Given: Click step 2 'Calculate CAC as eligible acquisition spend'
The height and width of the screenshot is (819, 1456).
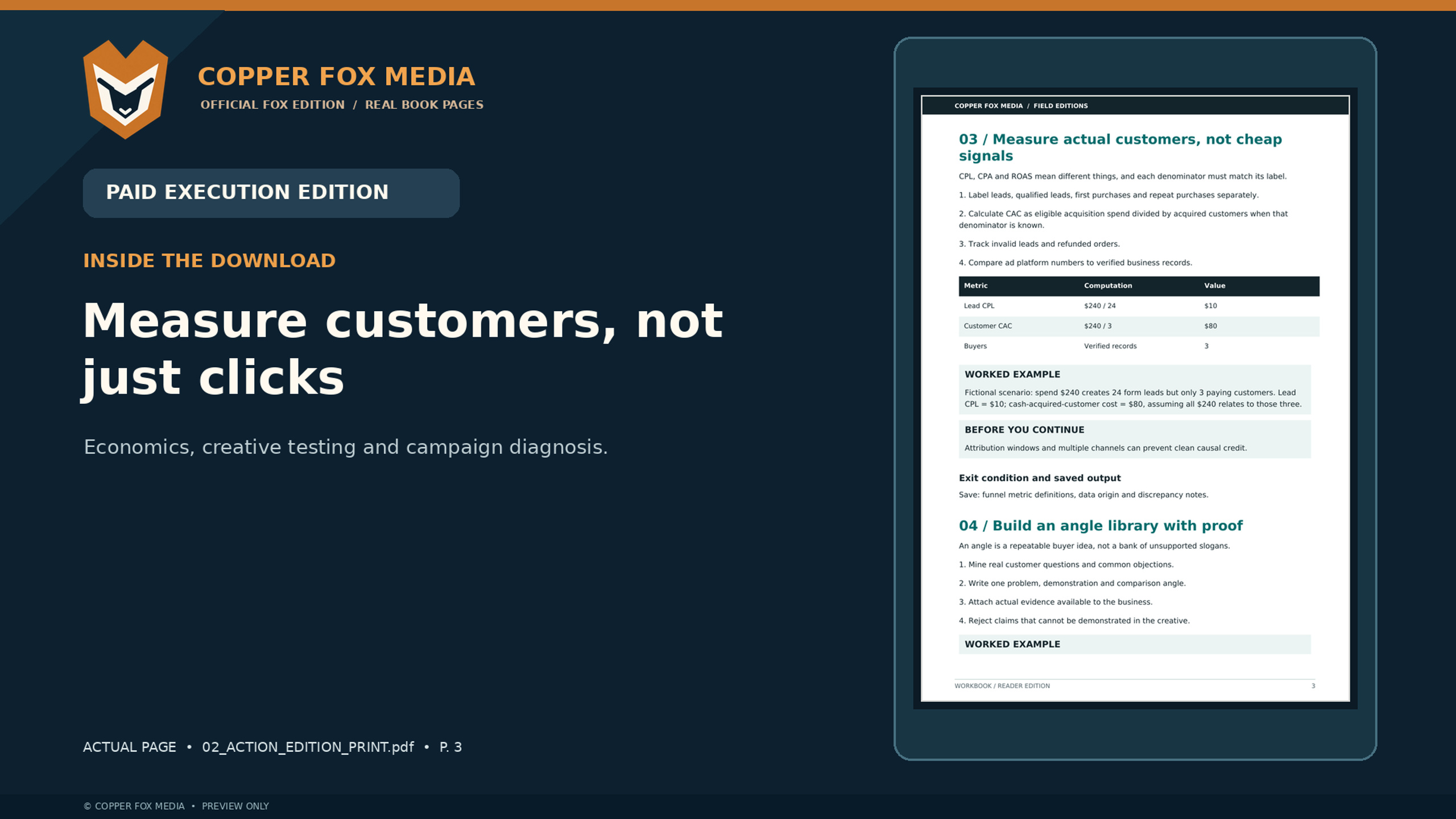Looking at the screenshot, I should pos(1123,220).
